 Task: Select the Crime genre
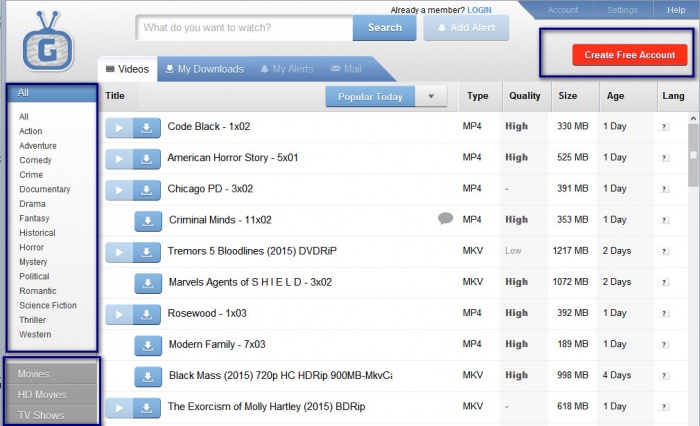(x=31, y=175)
